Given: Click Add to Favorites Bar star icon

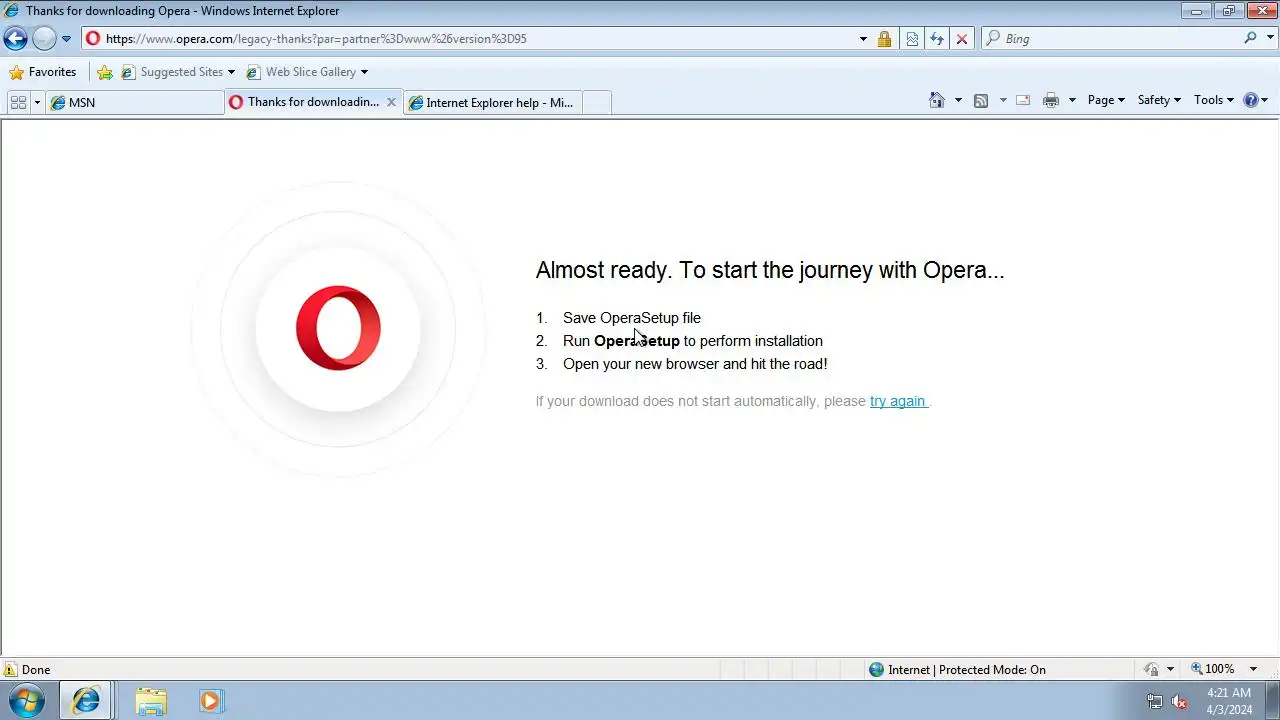Looking at the screenshot, I should coord(105,72).
